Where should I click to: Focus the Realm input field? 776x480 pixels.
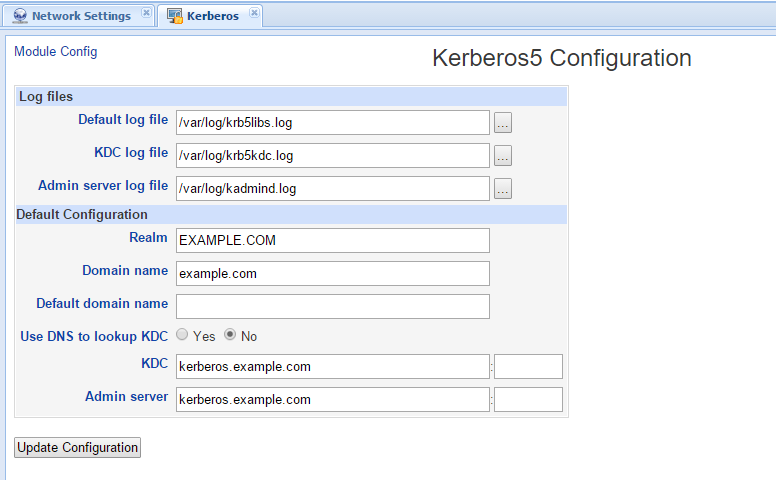tap(333, 240)
